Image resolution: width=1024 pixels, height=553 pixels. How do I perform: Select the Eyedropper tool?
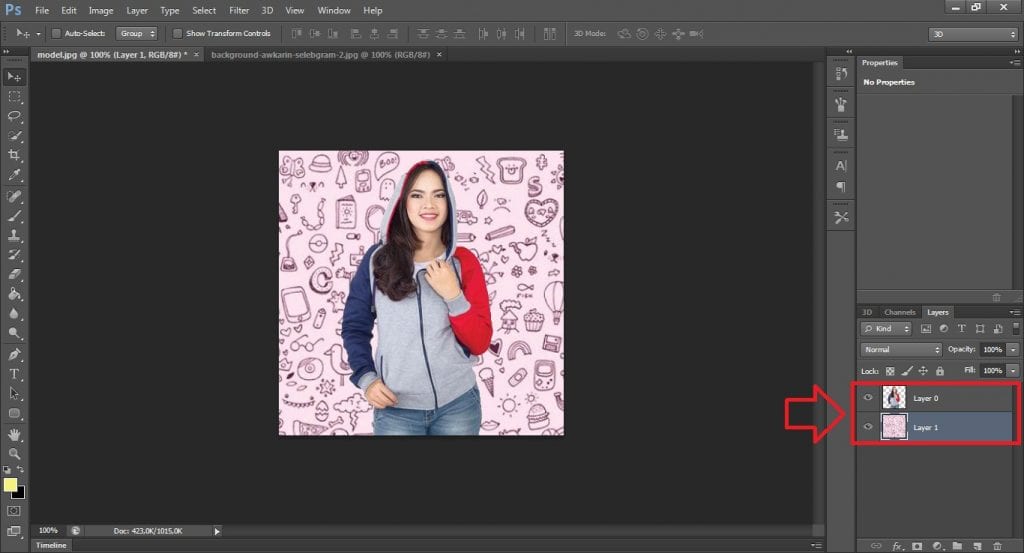click(14, 175)
